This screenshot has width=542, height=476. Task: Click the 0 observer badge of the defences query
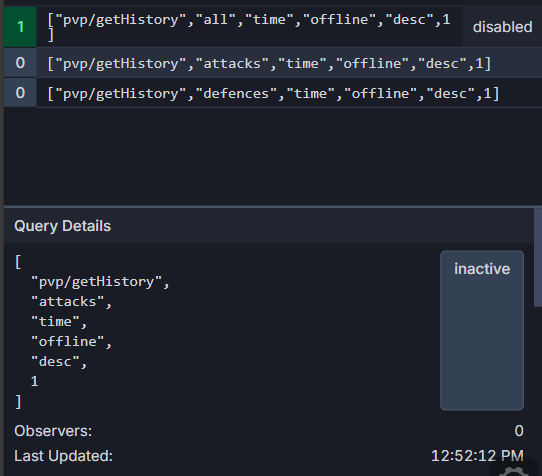(x=20, y=93)
